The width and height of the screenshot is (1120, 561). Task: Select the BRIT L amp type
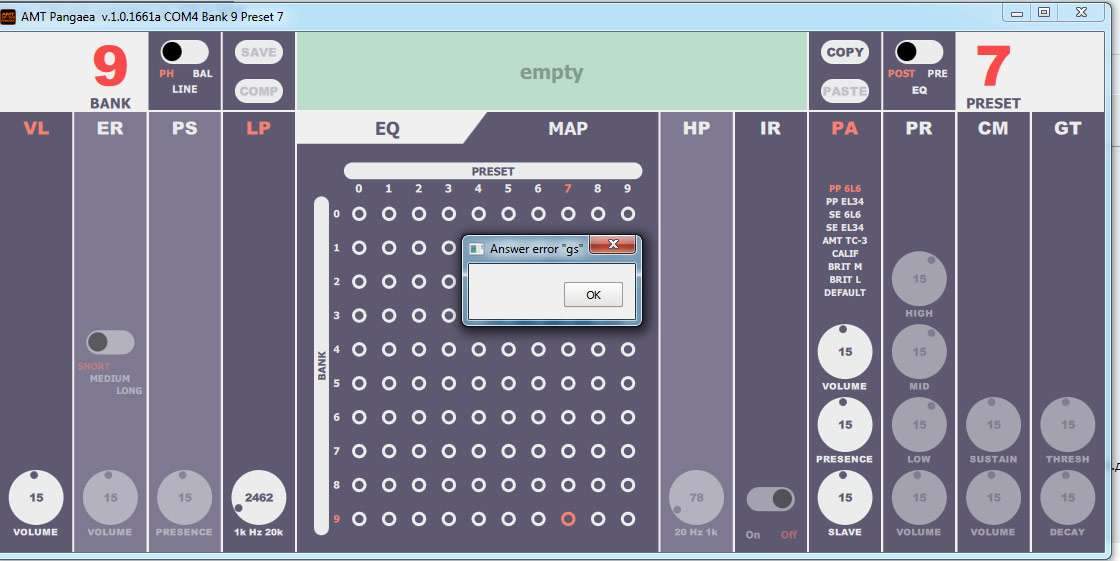[845, 279]
